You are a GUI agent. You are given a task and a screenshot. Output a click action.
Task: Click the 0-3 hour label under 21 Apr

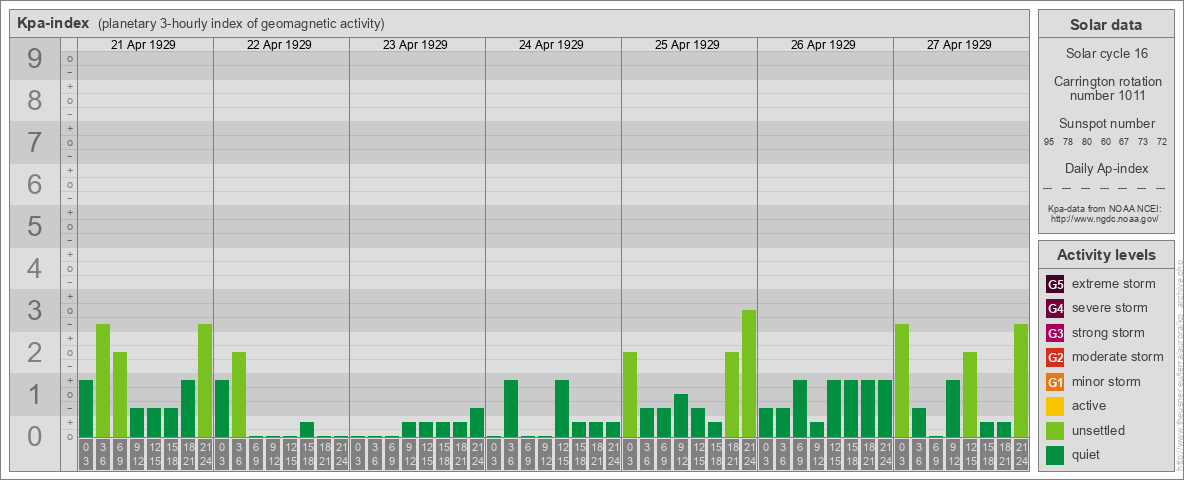coord(86,455)
